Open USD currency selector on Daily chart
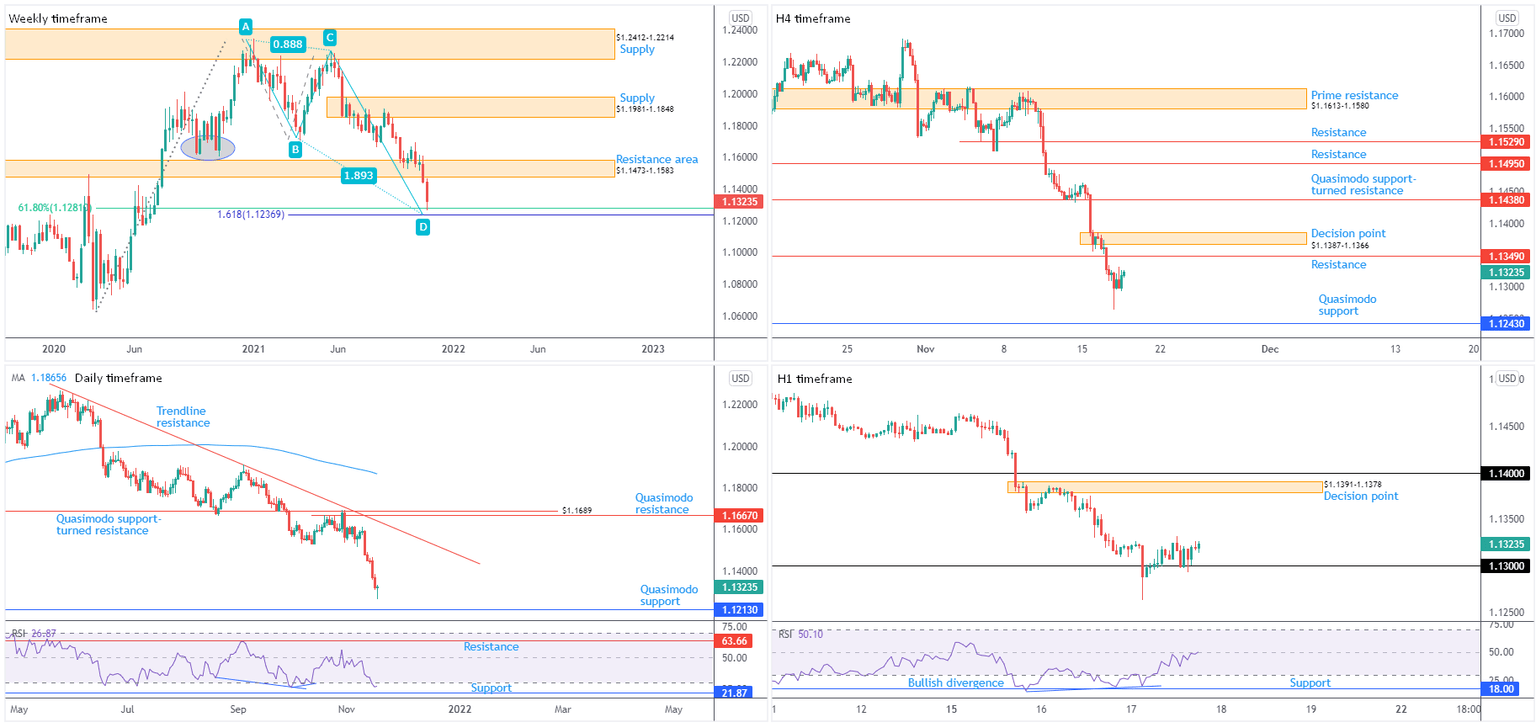This screenshot has width=1536, height=727. coord(740,378)
